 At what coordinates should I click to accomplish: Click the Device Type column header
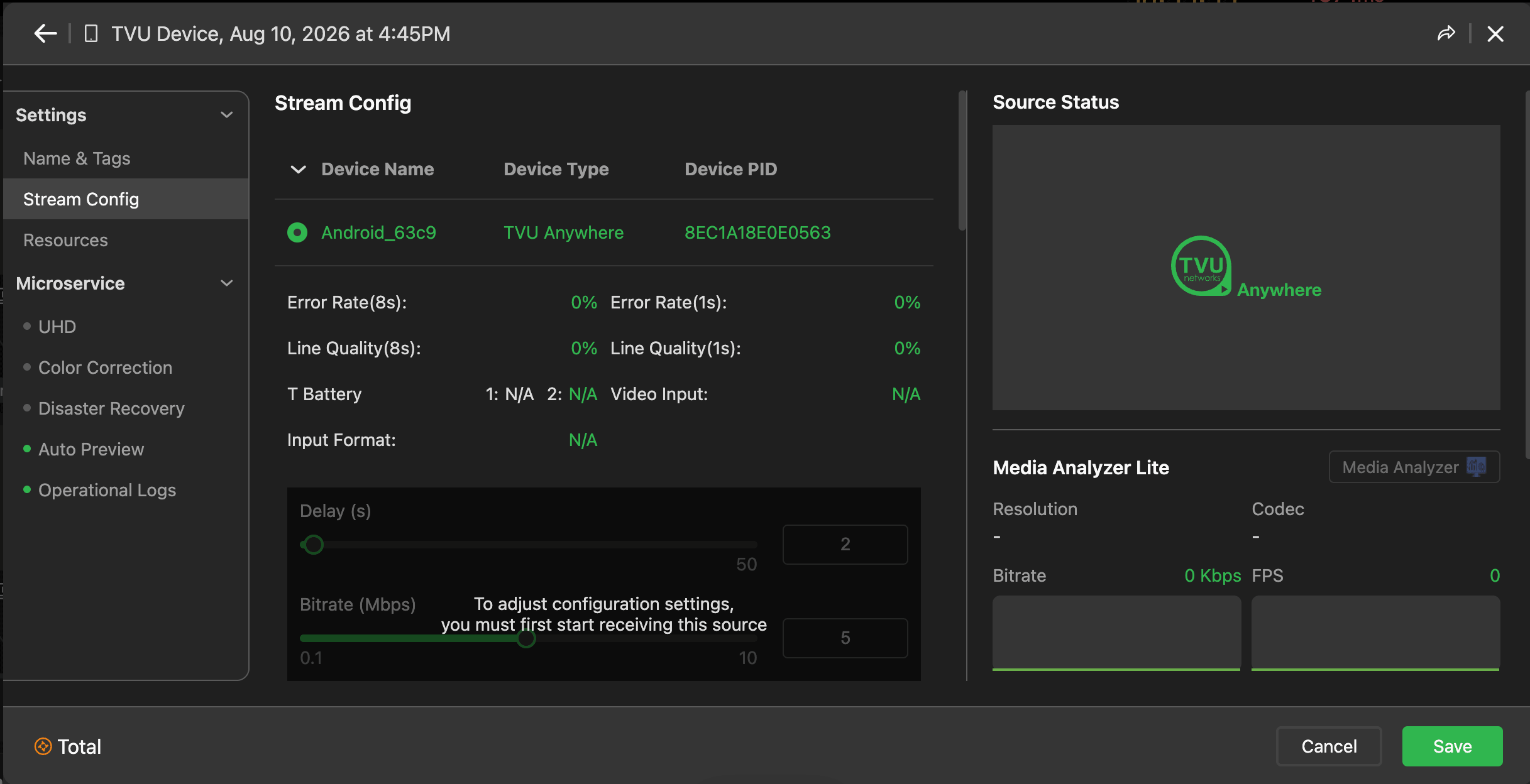pyautogui.click(x=556, y=169)
